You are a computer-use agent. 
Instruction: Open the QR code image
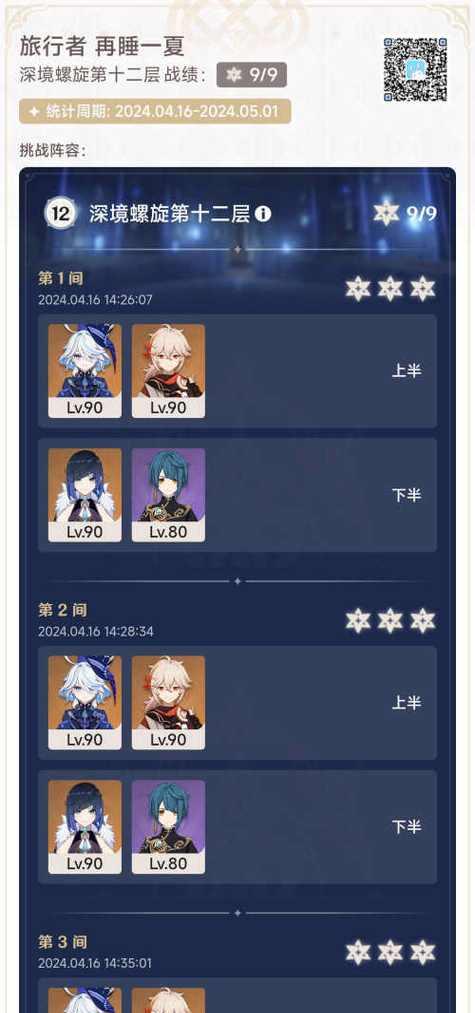416,69
